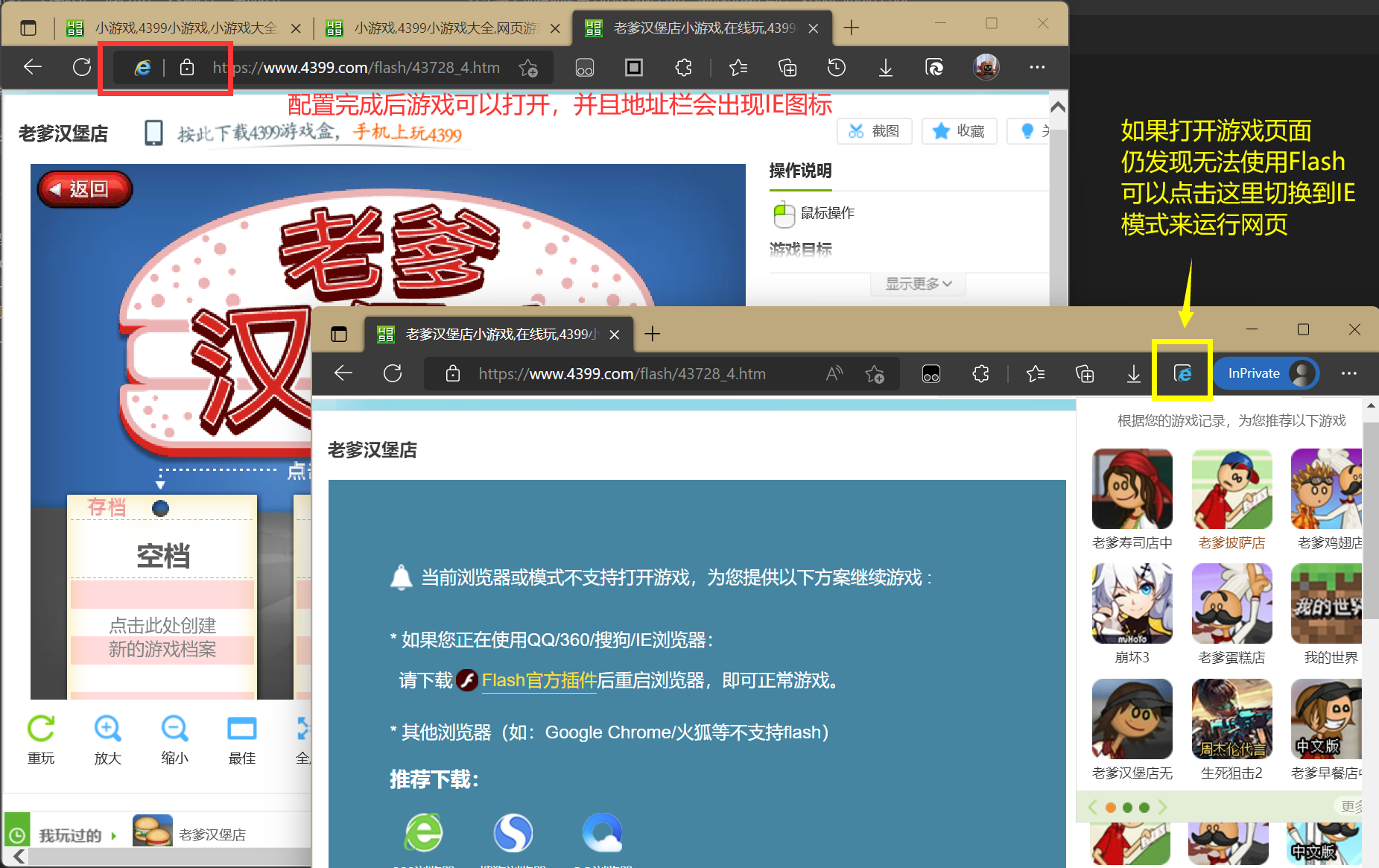This screenshot has height=868, width=1379.
Task: Click back arrow in rear browser window
Action: pos(33,67)
